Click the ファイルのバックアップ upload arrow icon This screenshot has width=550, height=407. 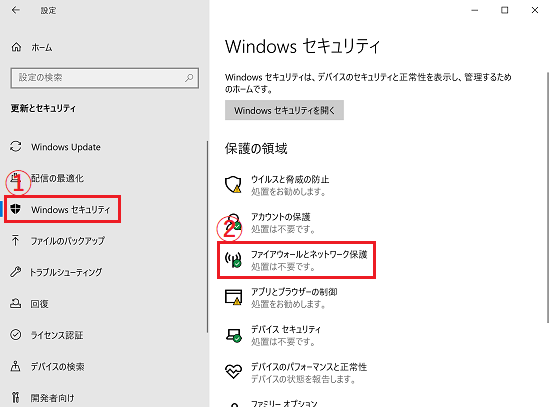click(x=15, y=240)
